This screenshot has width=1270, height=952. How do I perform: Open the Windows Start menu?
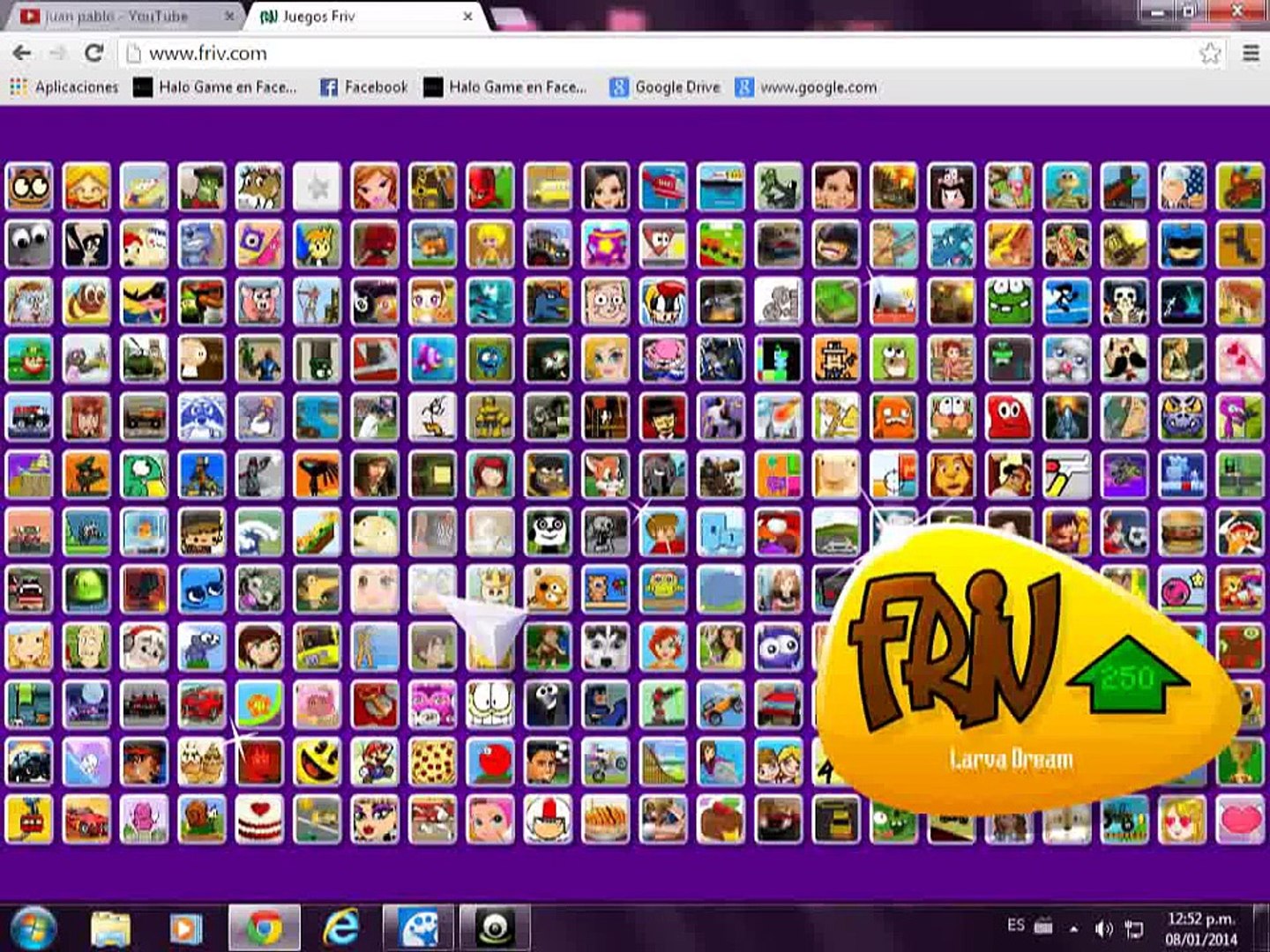(x=33, y=927)
